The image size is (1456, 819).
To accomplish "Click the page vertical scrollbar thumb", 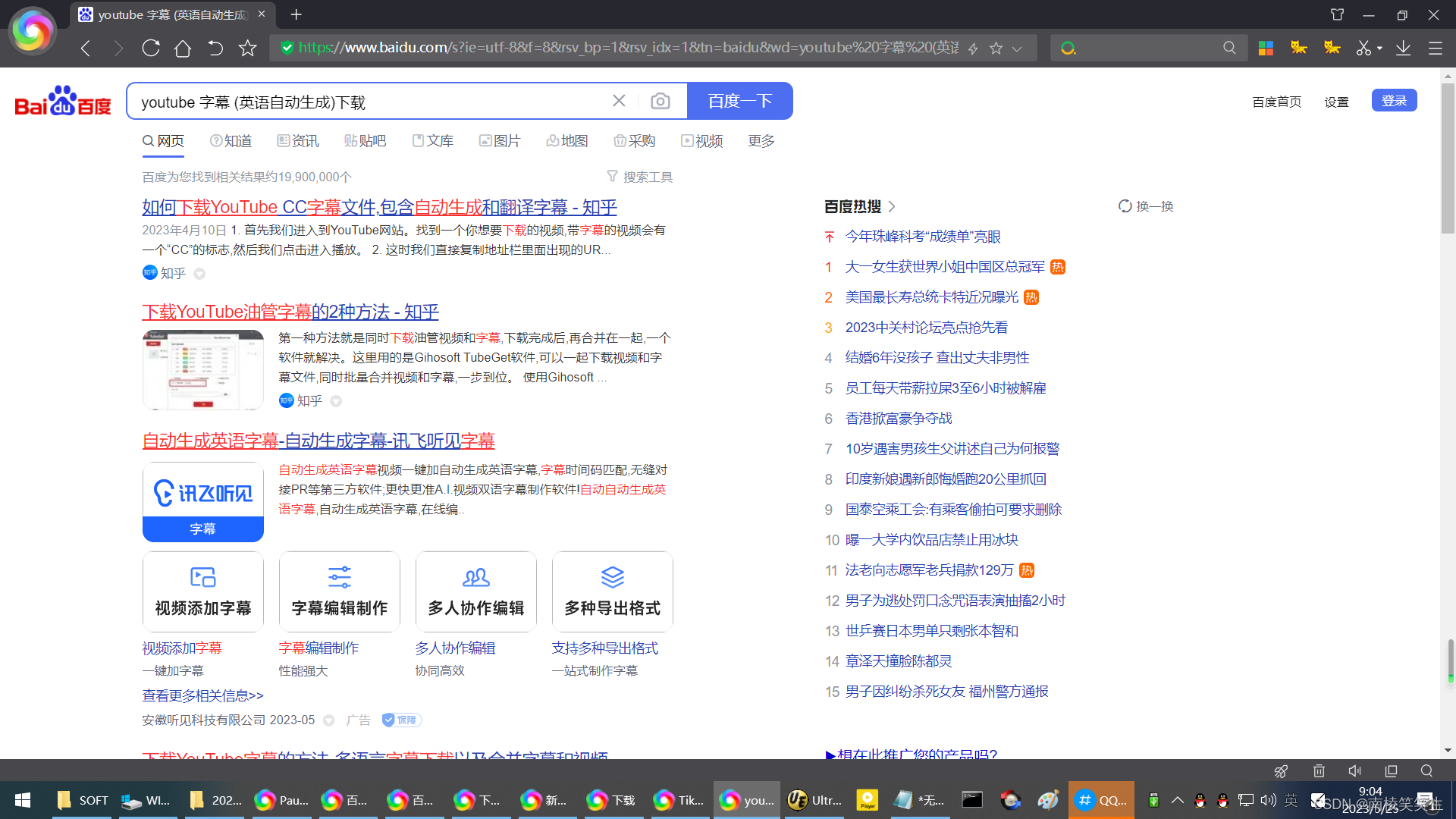I will [x=1448, y=159].
